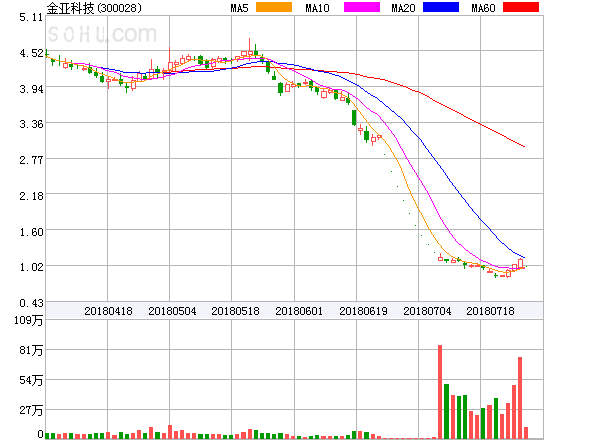Click the MA20 legend label
600x440 pixels.
pyautogui.click(x=403, y=8)
